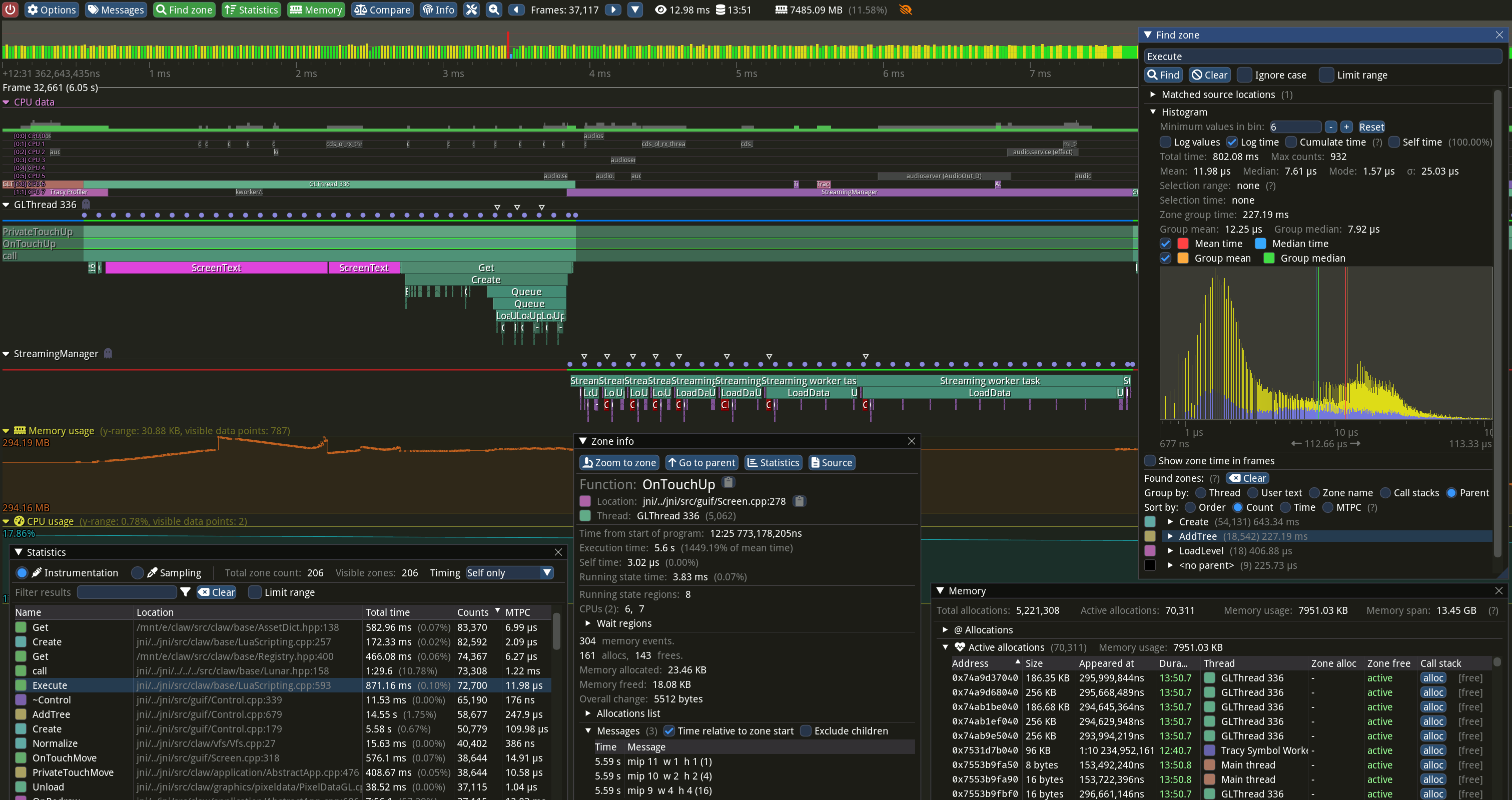Click the magnifying glass zoom icon
The height and width of the screenshot is (800, 1512).
click(x=494, y=10)
